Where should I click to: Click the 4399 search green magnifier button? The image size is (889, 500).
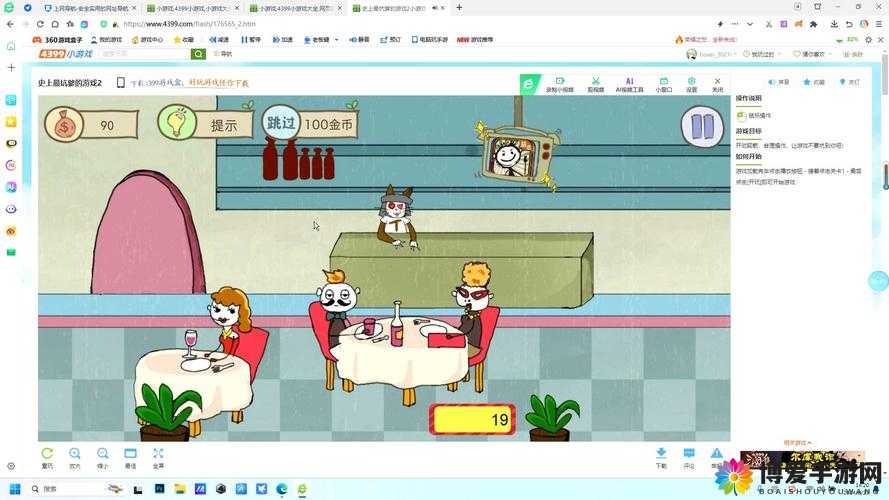pyautogui.click(x=198, y=53)
